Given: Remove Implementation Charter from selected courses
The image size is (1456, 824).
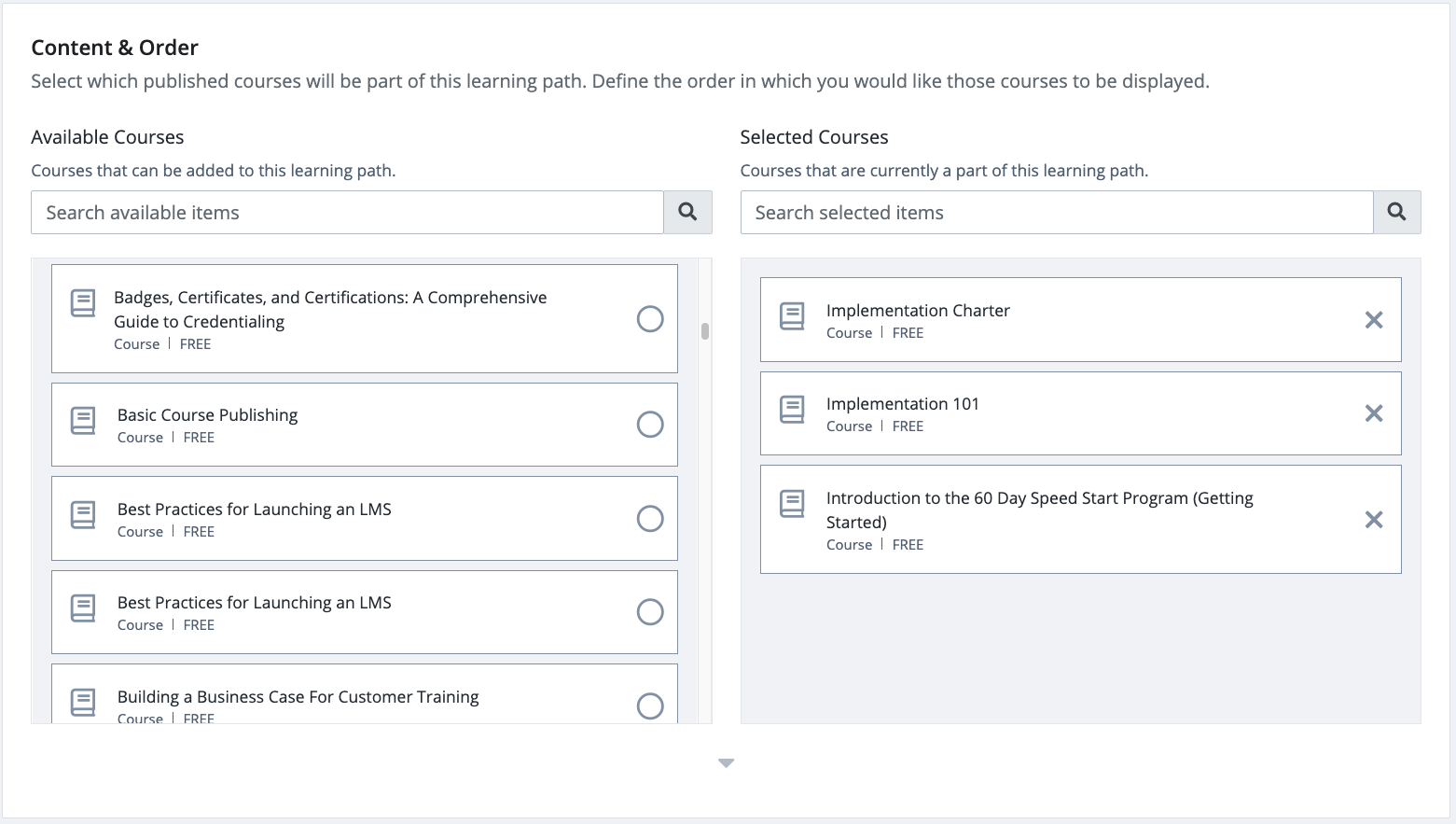Looking at the screenshot, I should 1374,320.
